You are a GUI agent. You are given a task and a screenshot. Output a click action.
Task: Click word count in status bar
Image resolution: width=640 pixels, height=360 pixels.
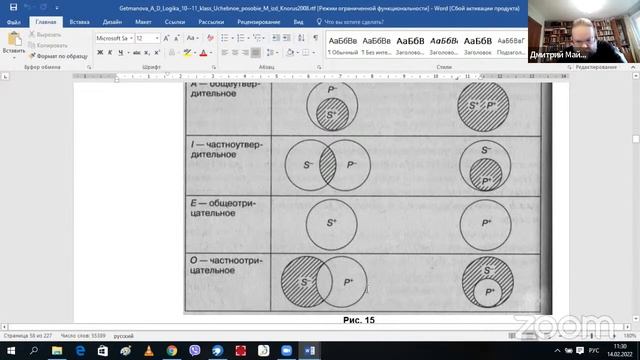pos(83,336)
